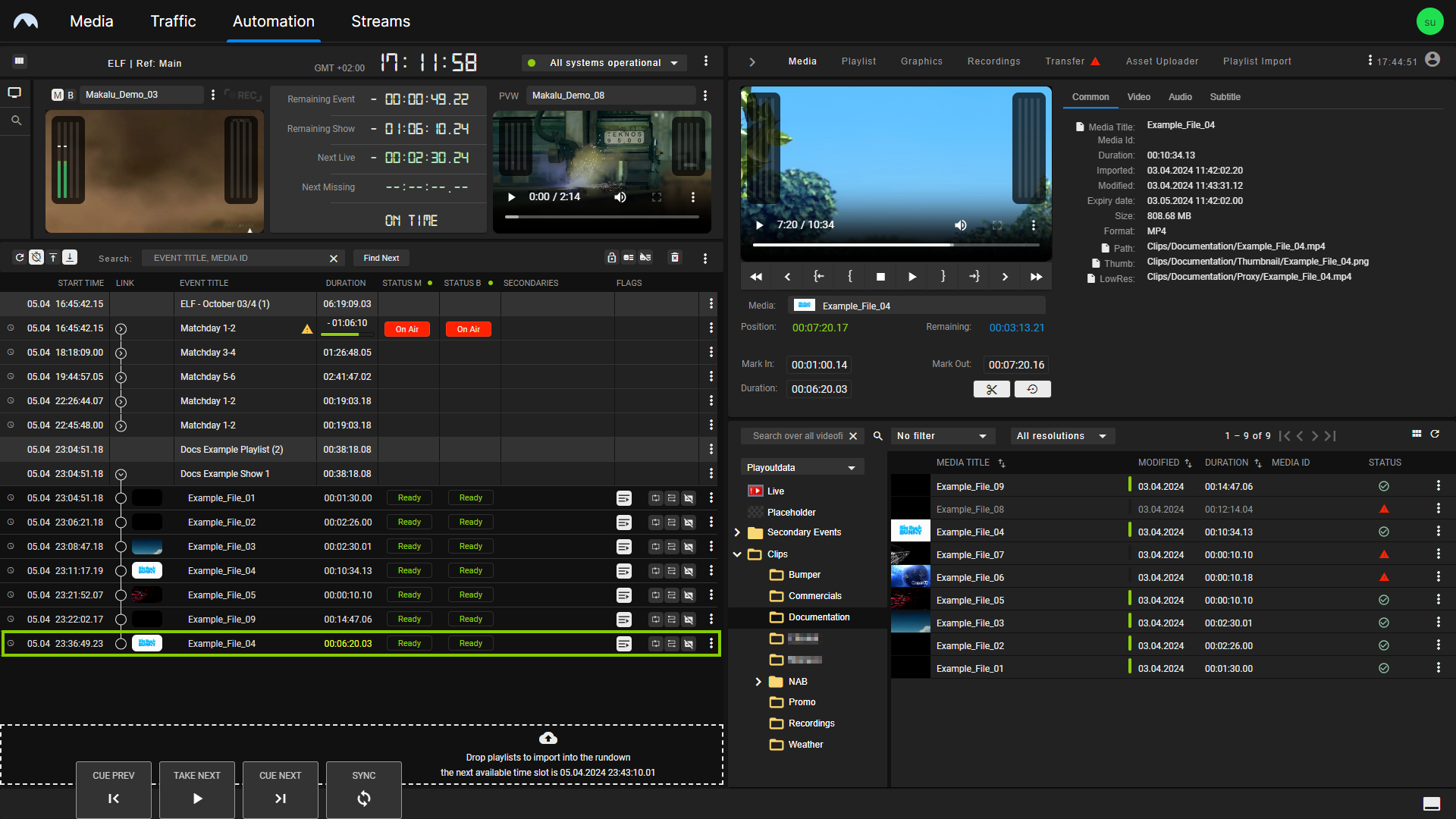Click the Find Next button
Viewport: 1456px width, 819px height.
[x=381, y=259]
